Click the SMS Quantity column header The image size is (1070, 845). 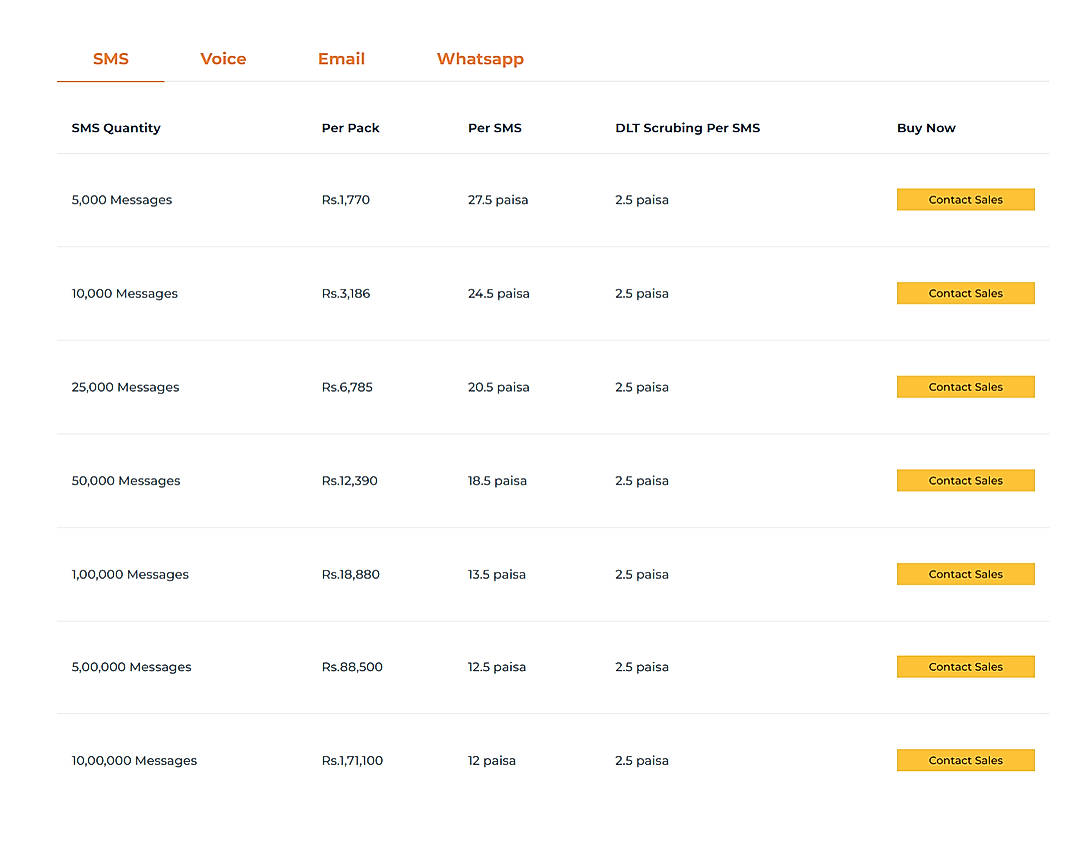(x=116, y=128)
